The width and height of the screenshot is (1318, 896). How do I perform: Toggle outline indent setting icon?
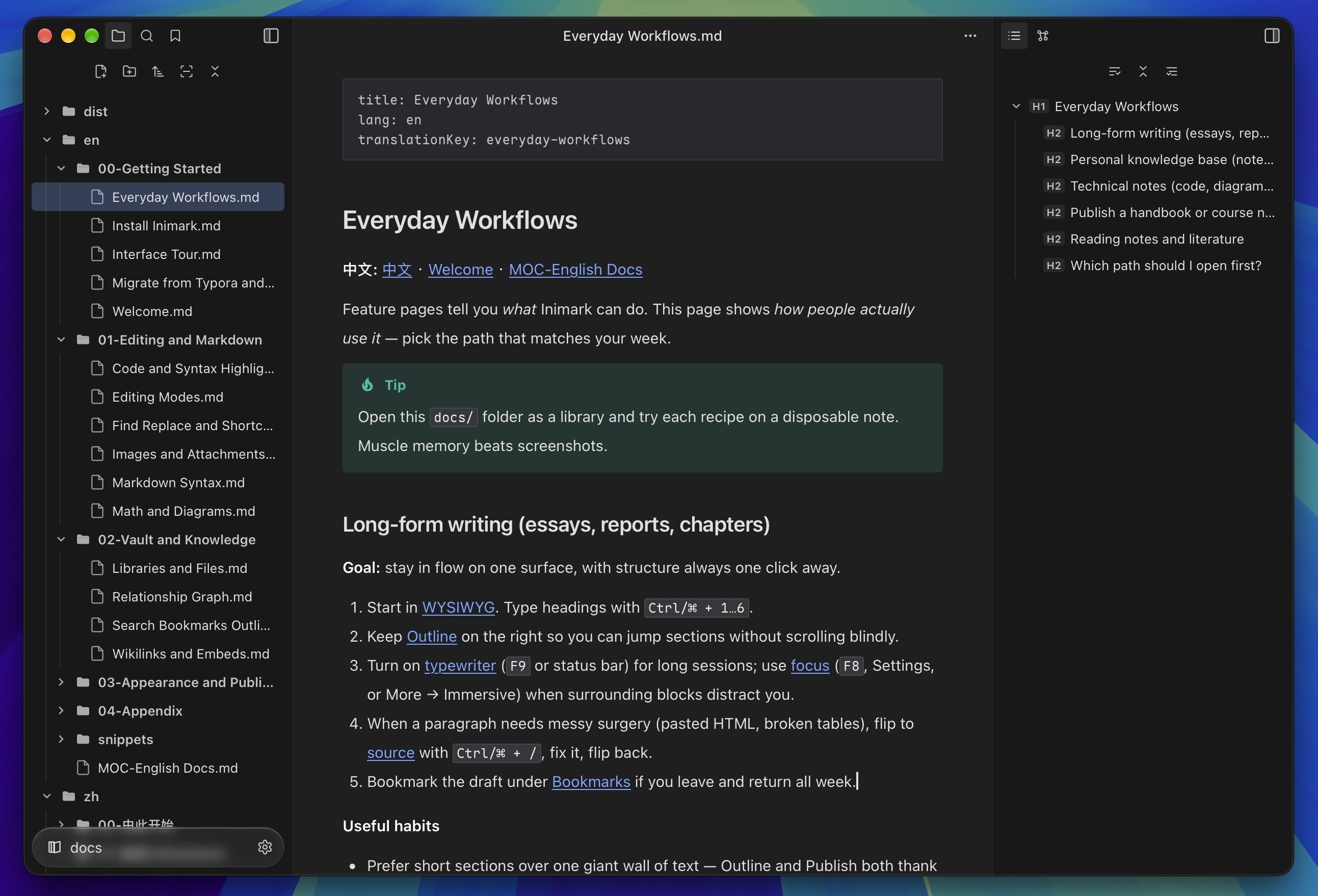coord(1172,71)
